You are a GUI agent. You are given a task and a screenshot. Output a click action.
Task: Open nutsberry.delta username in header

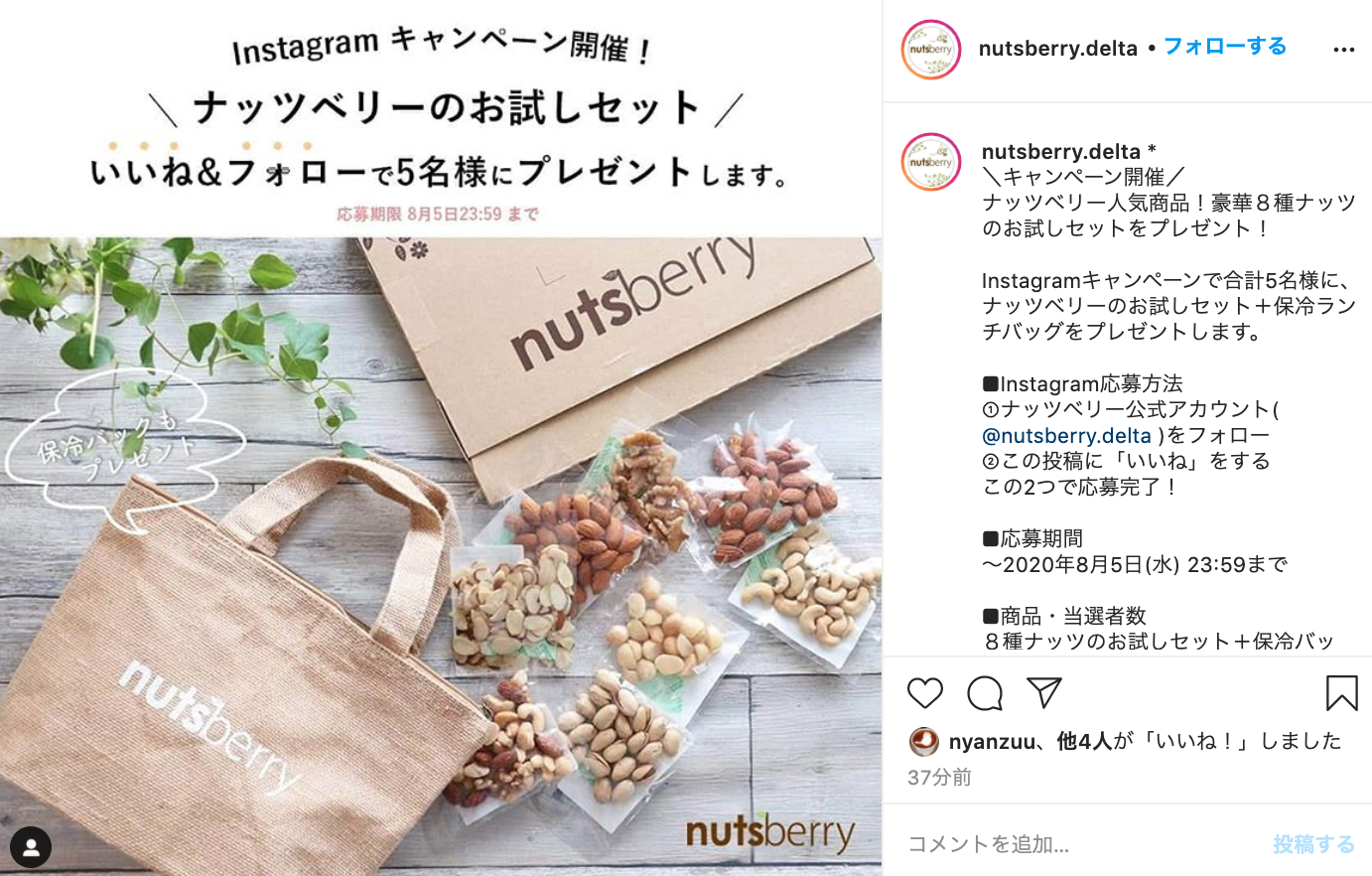[1057, 49]
